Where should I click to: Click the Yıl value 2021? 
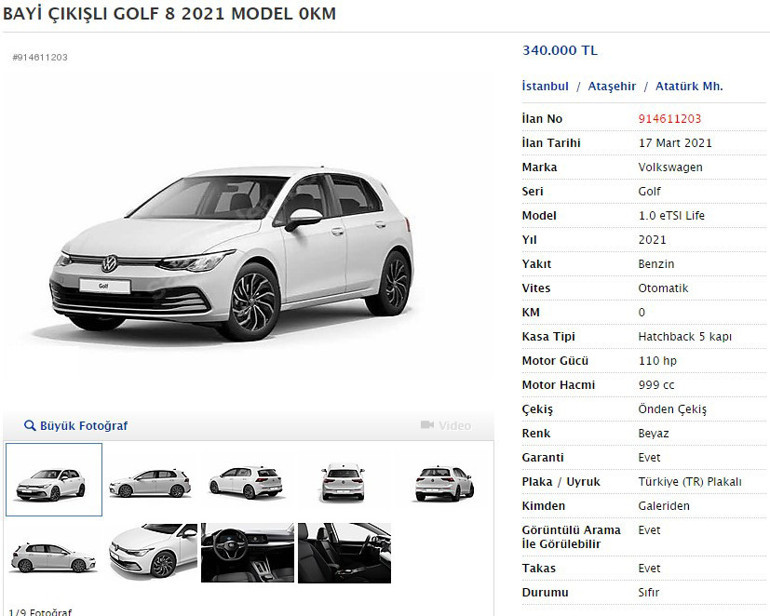click(652, 240)
